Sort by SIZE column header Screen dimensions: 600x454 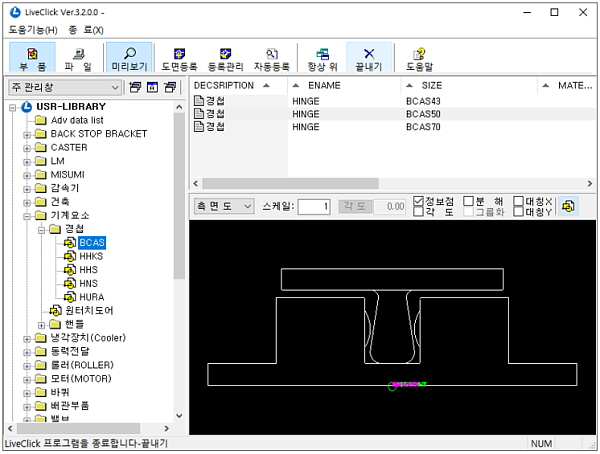tap(469, 85)
